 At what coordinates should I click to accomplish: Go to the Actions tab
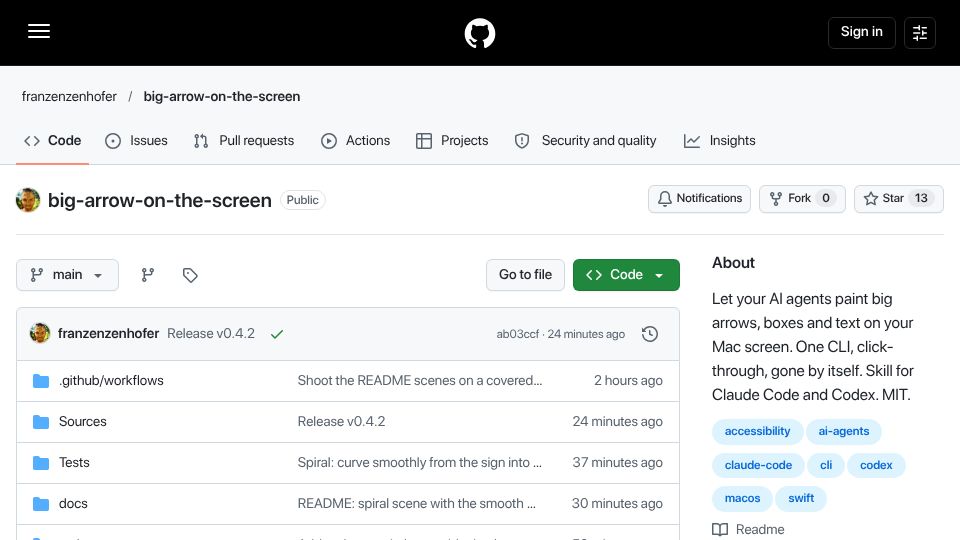pos(355,141)
